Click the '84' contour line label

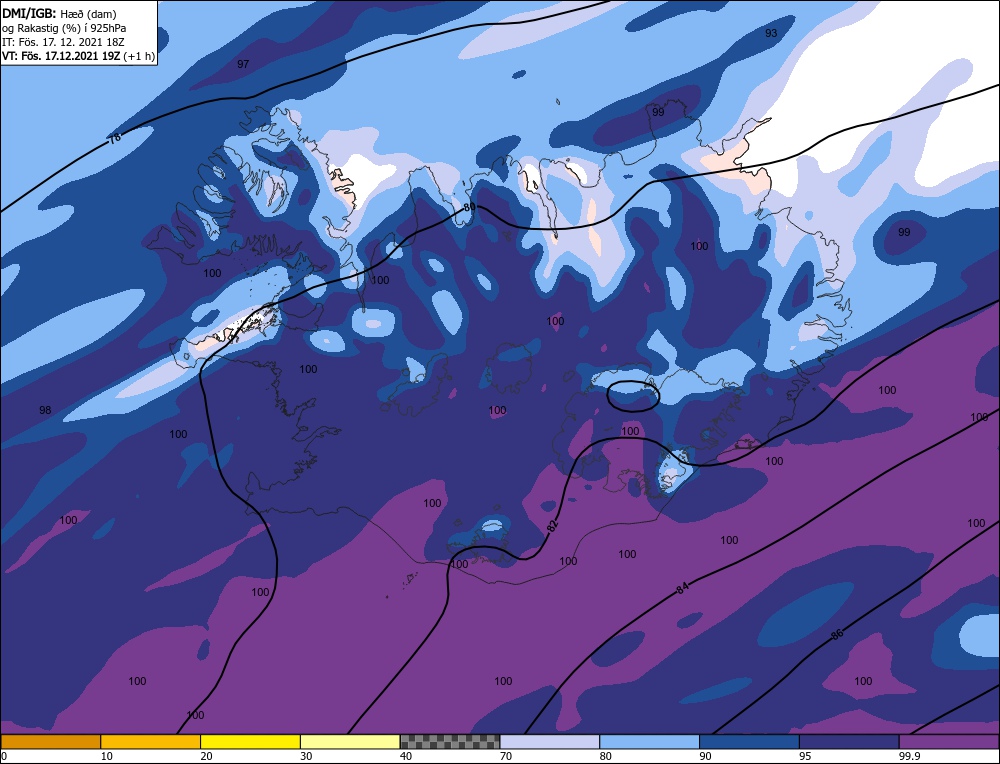(x=683, y=588)
